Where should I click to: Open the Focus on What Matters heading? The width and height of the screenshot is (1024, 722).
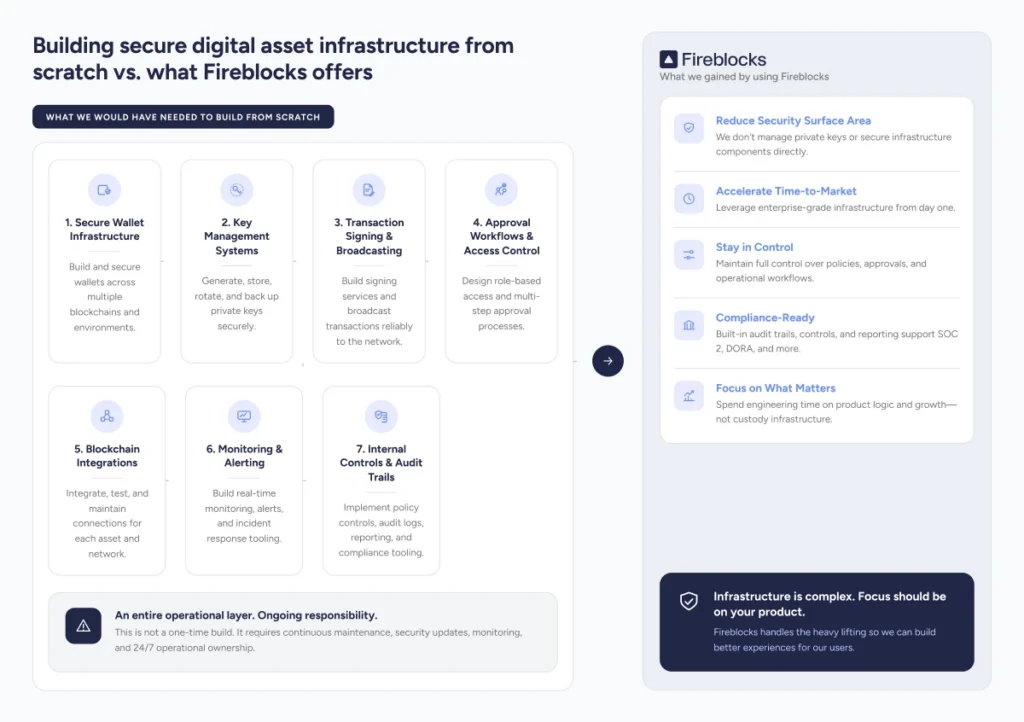[x=775, y=388]
